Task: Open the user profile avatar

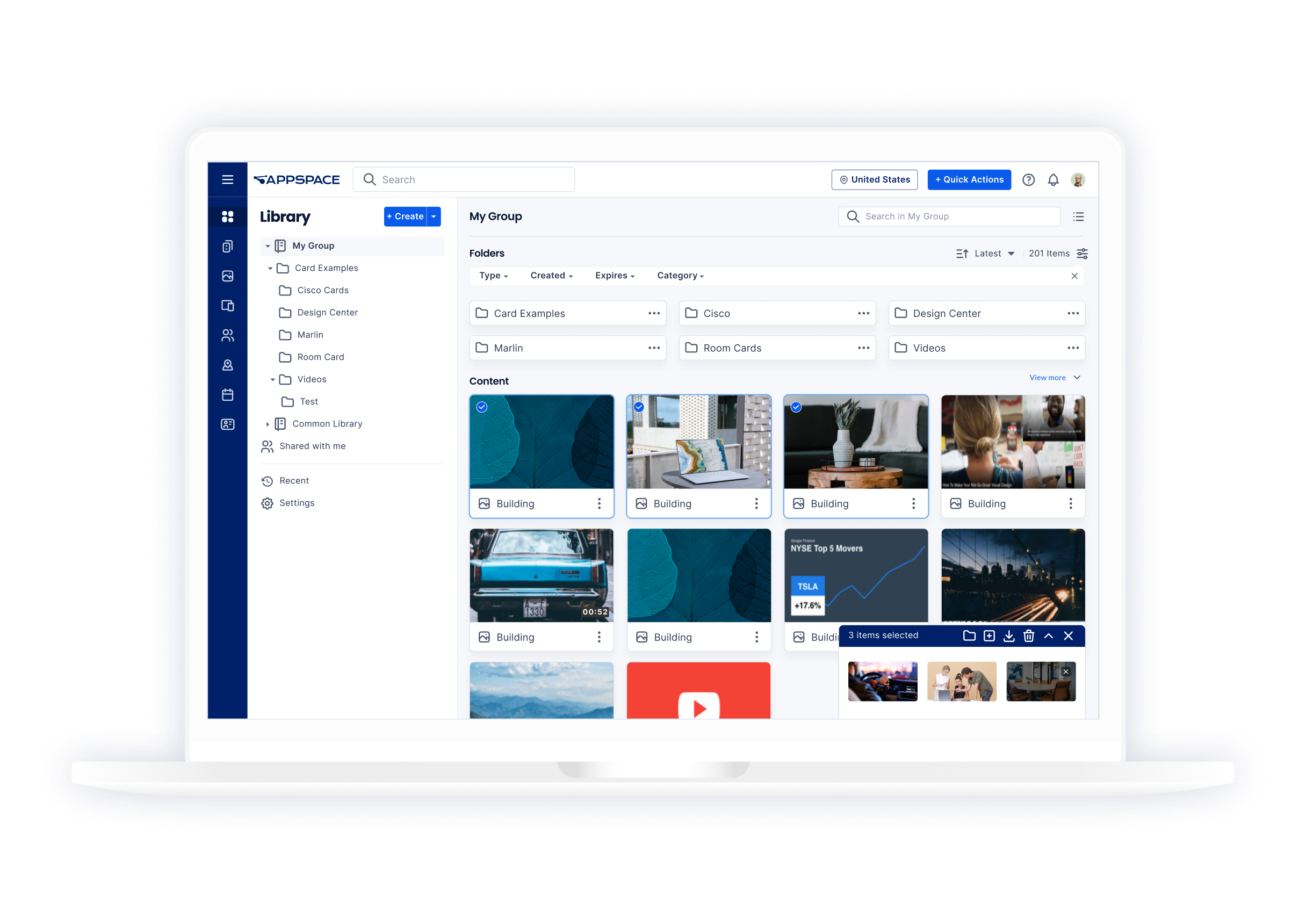Action: (1077, 180)
